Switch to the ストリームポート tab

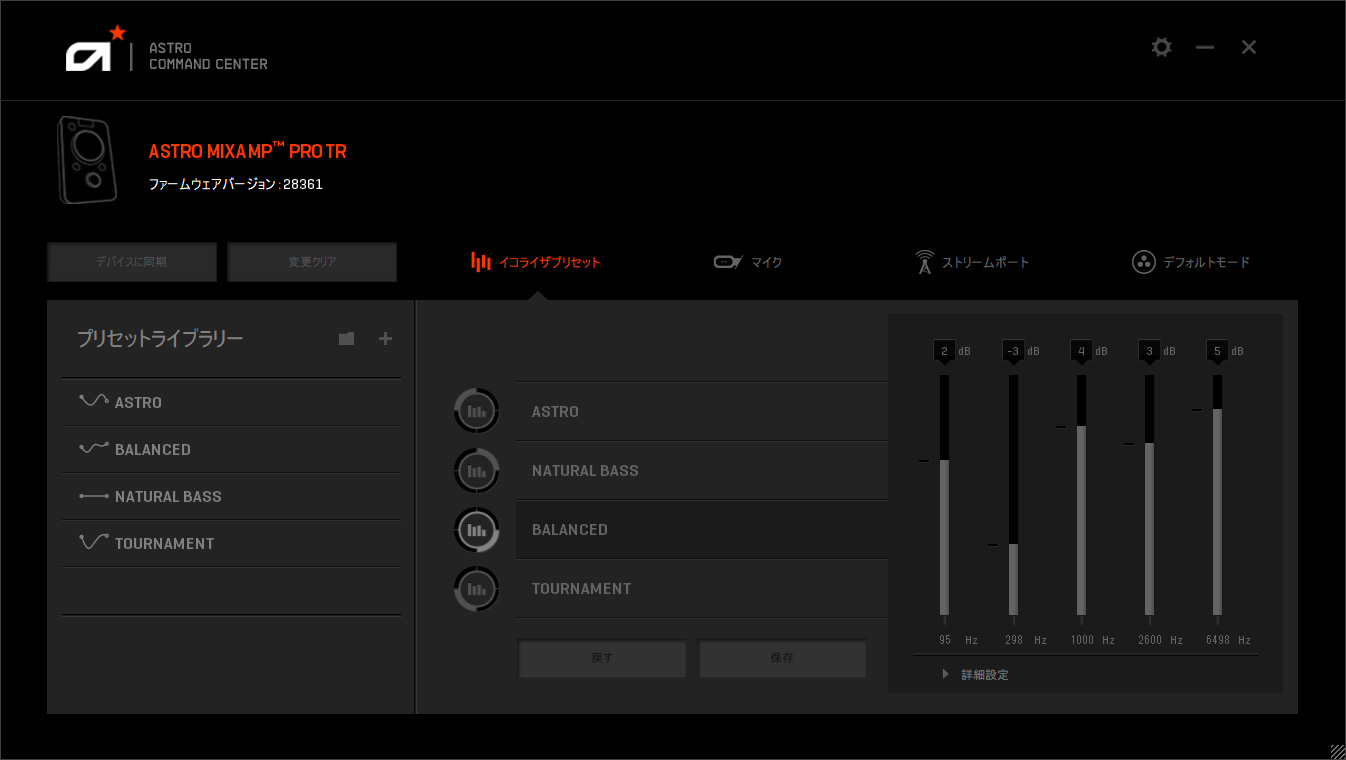[972, 262]
